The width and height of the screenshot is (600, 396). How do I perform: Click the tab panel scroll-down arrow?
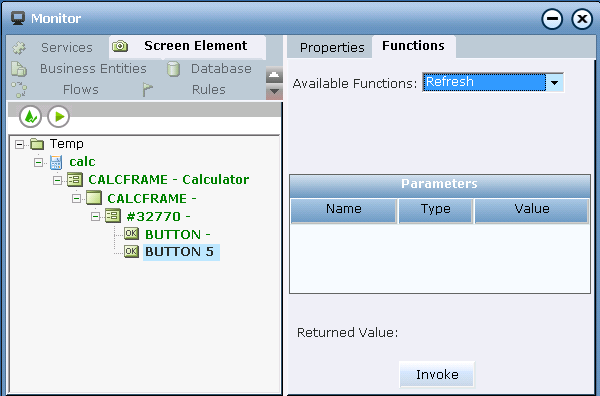click(274, 92)
